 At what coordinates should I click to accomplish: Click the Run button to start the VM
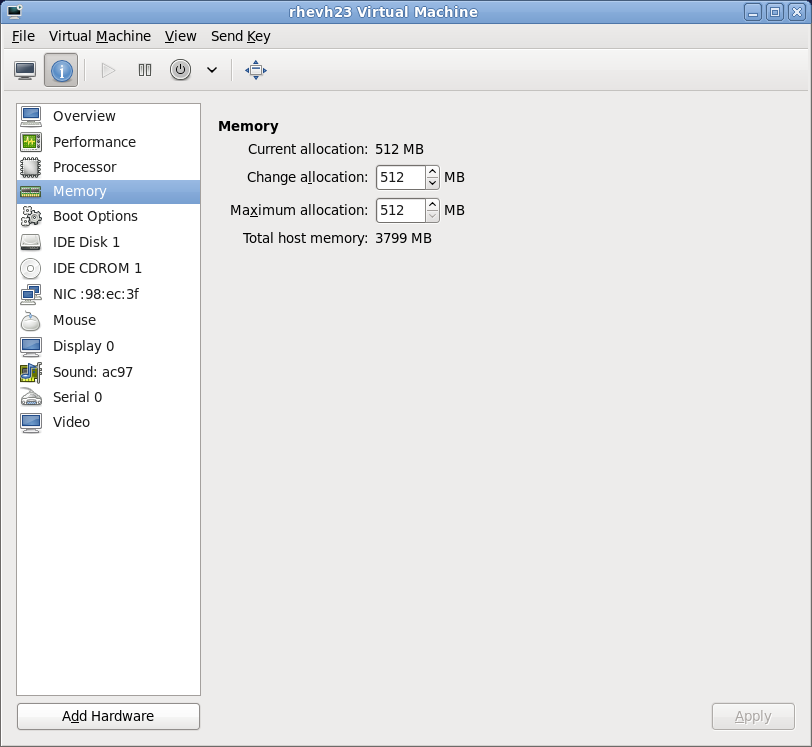108,70
